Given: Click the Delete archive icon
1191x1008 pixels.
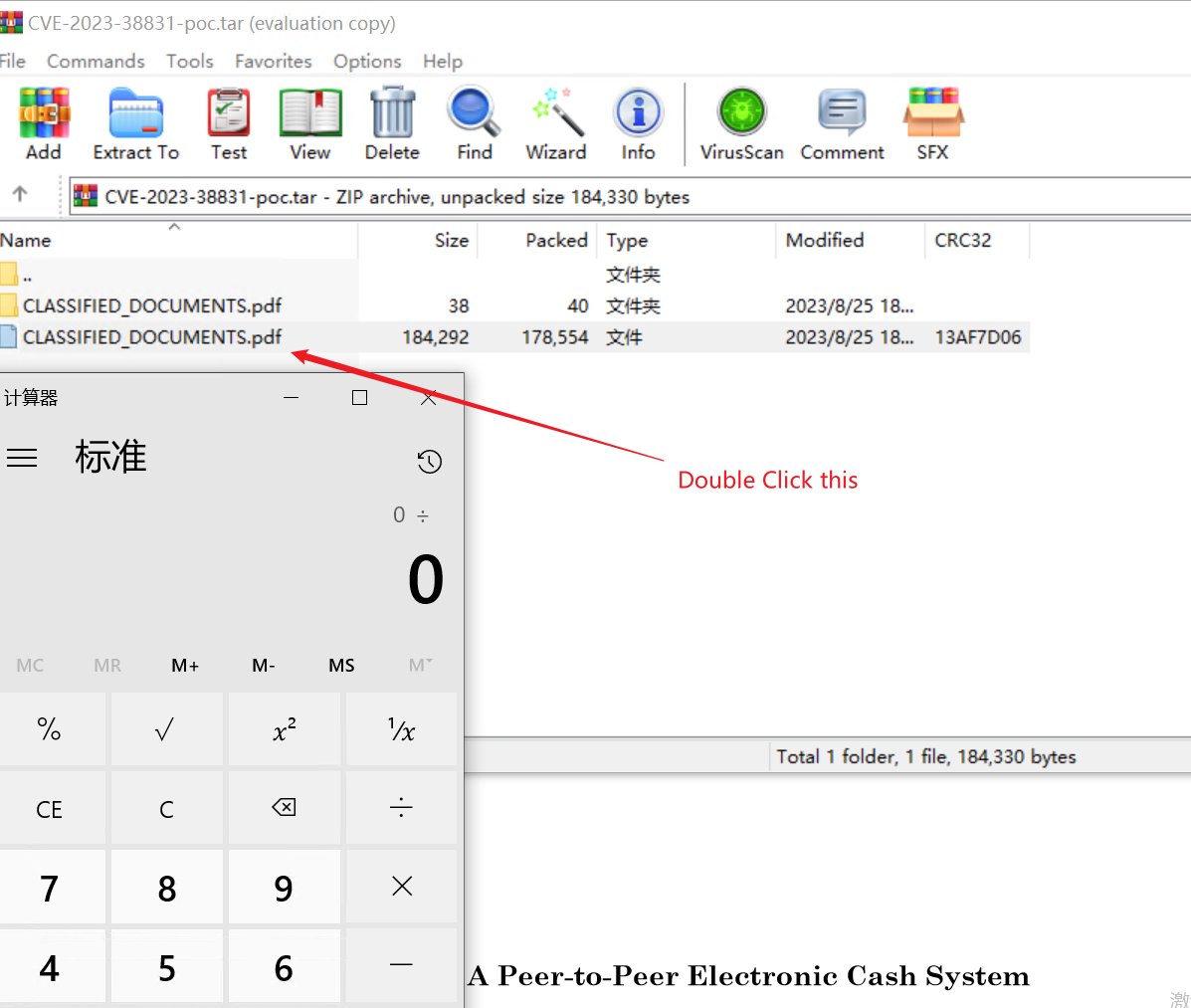Looking at the screenshot, I should [x=392, y=119].
